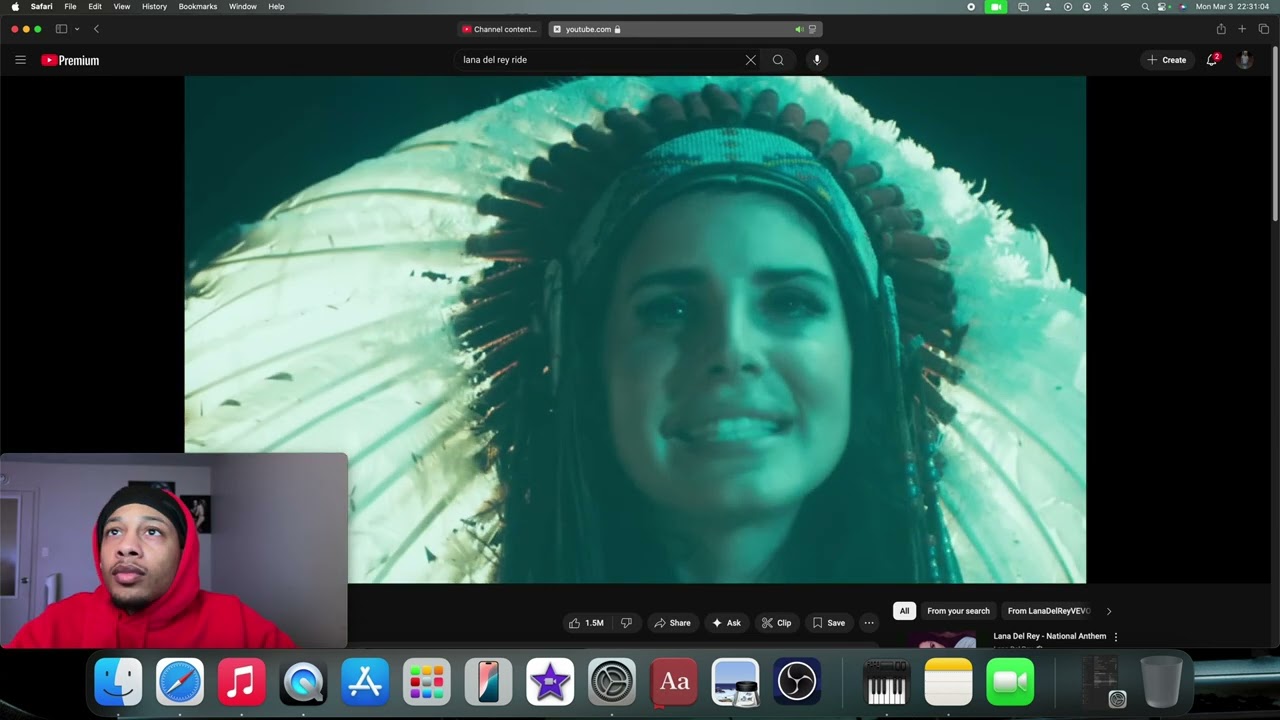The image size is (1280, 720).
Task: Click the Clip button
Action: coord(776,623)
